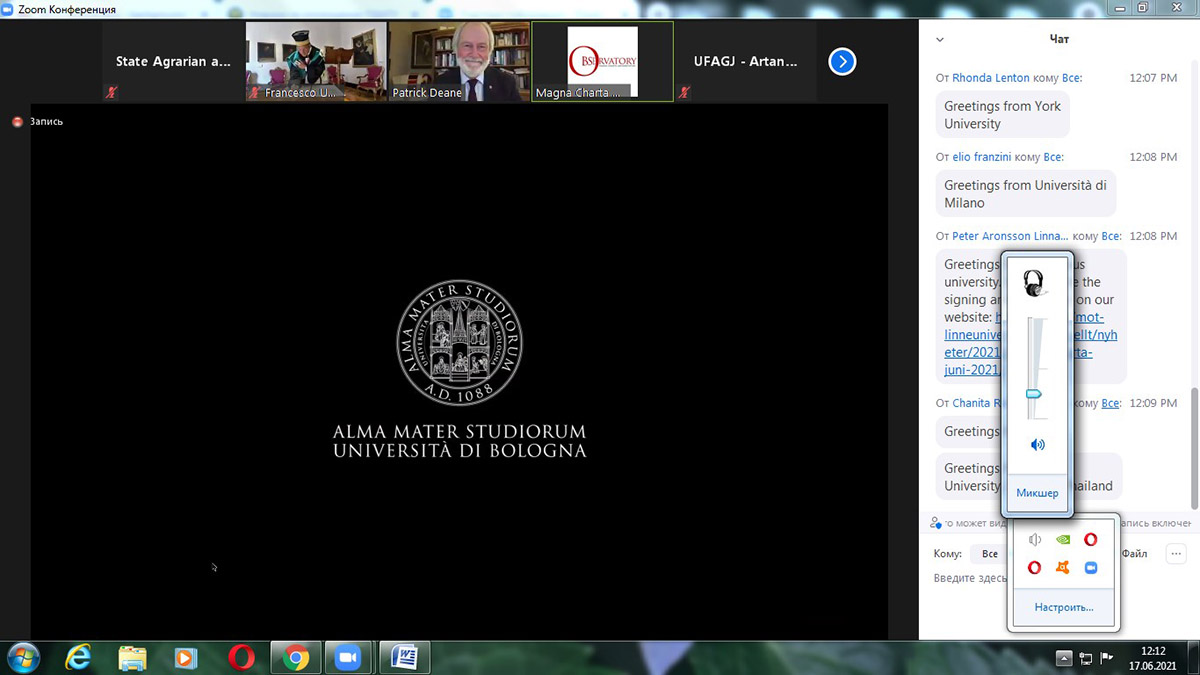Open the Микшер volume mixer link
1200x675 pixels.
point(1037,493)
